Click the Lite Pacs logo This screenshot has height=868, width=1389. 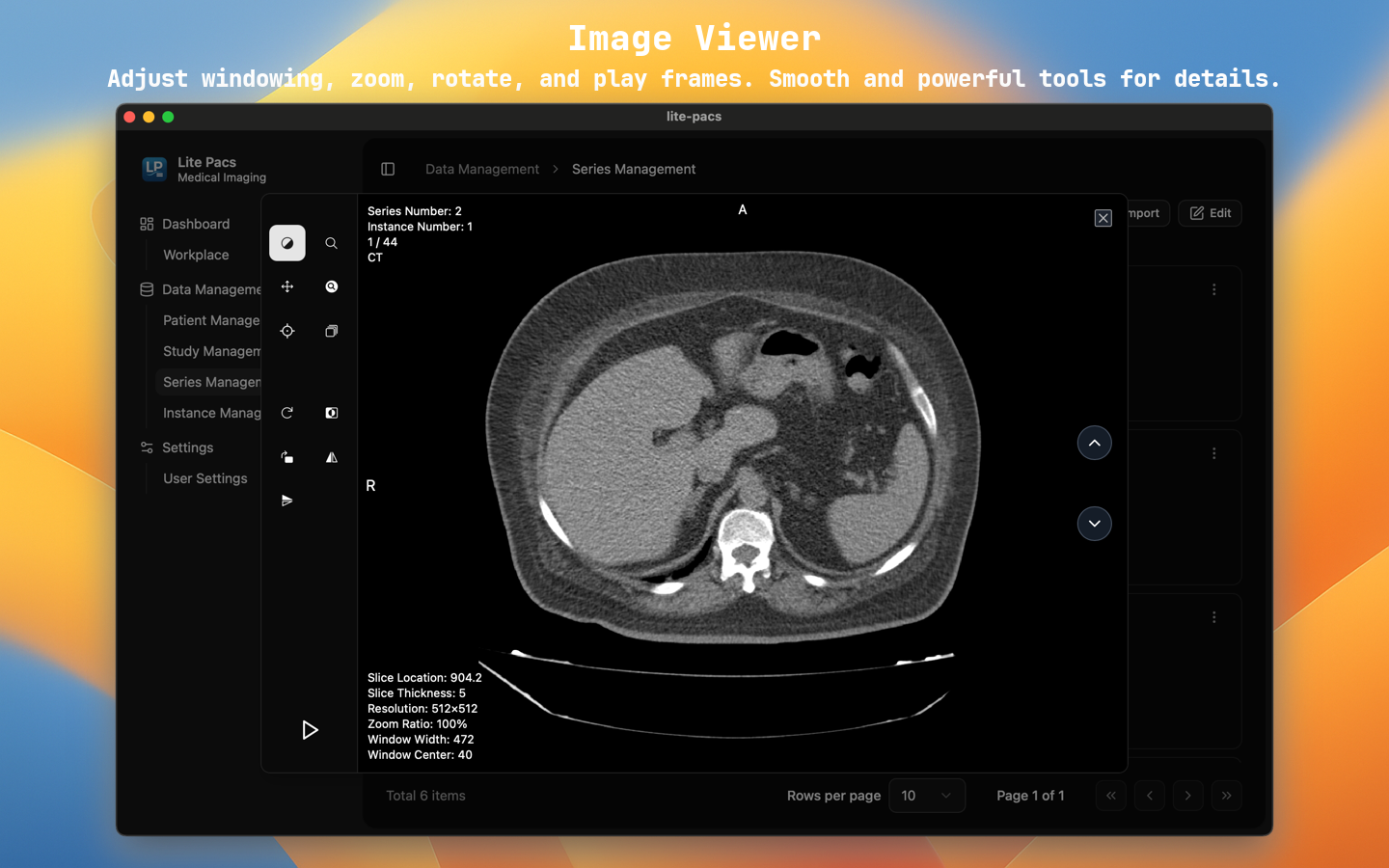pos(154,169)
